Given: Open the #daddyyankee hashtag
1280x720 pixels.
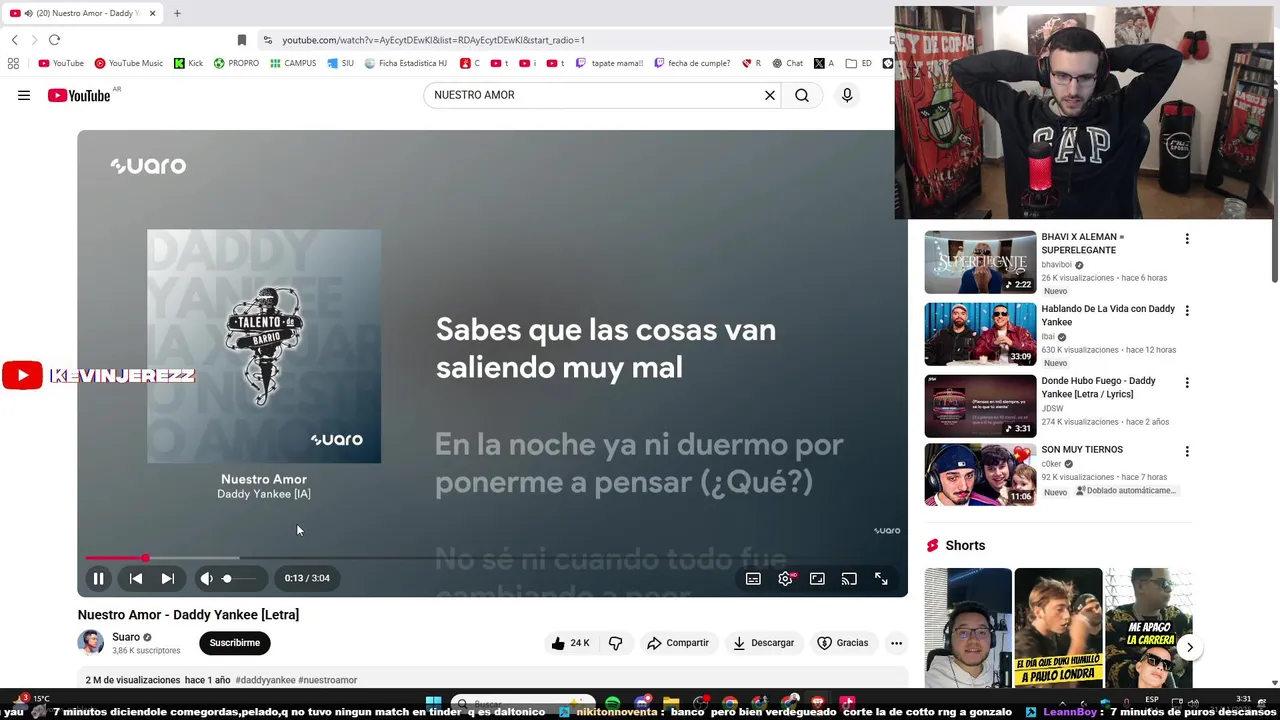Looking at the screenshot, I should point(265,680).
